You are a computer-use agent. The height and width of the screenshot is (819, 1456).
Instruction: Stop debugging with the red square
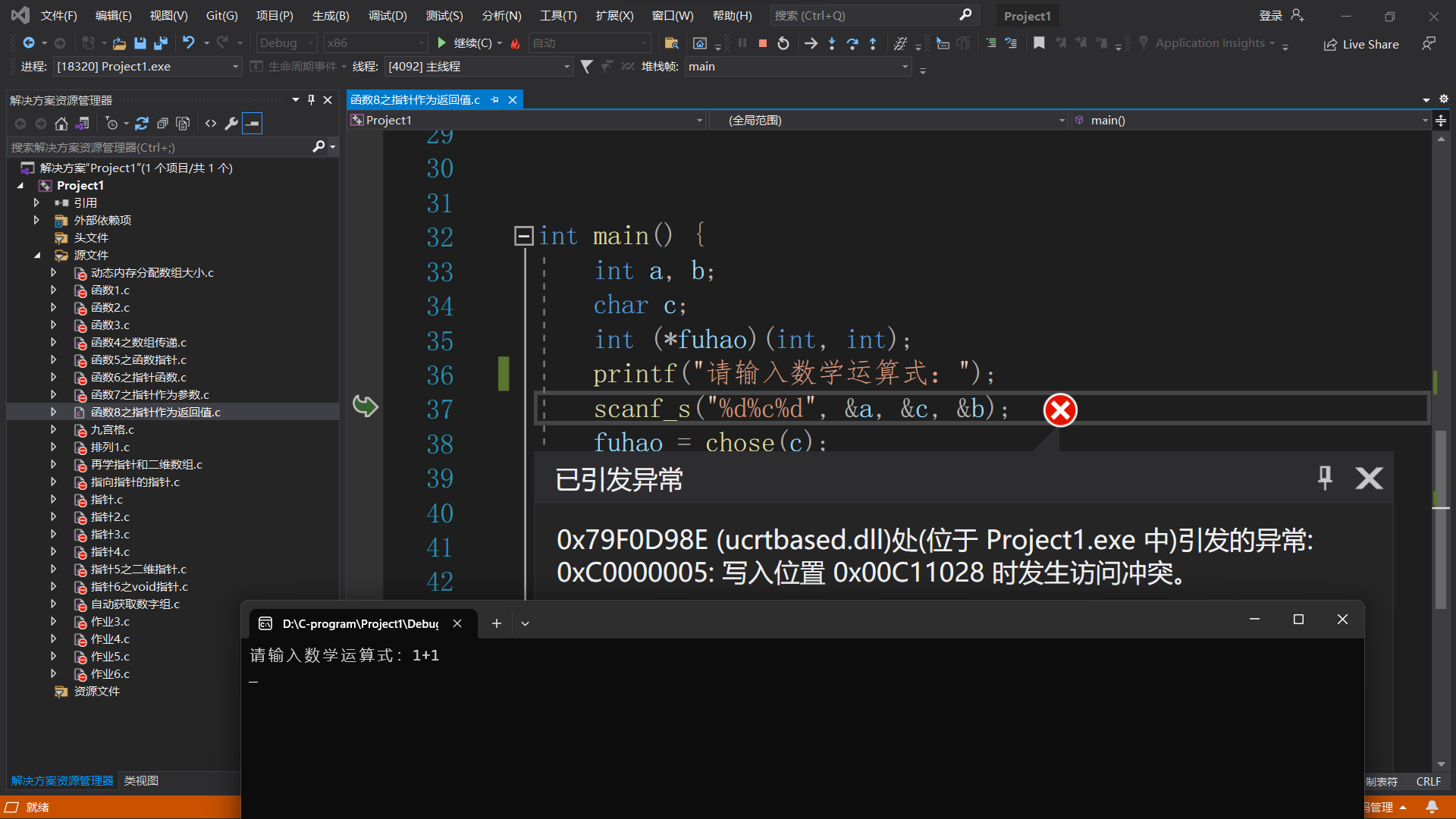(x=763, y=44)
